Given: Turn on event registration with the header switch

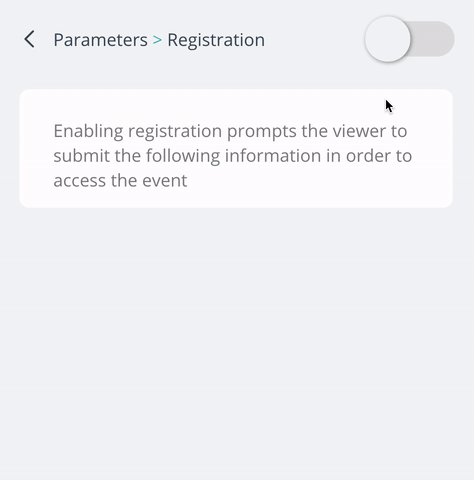Looking at the screenshot, I should point(409,39).
